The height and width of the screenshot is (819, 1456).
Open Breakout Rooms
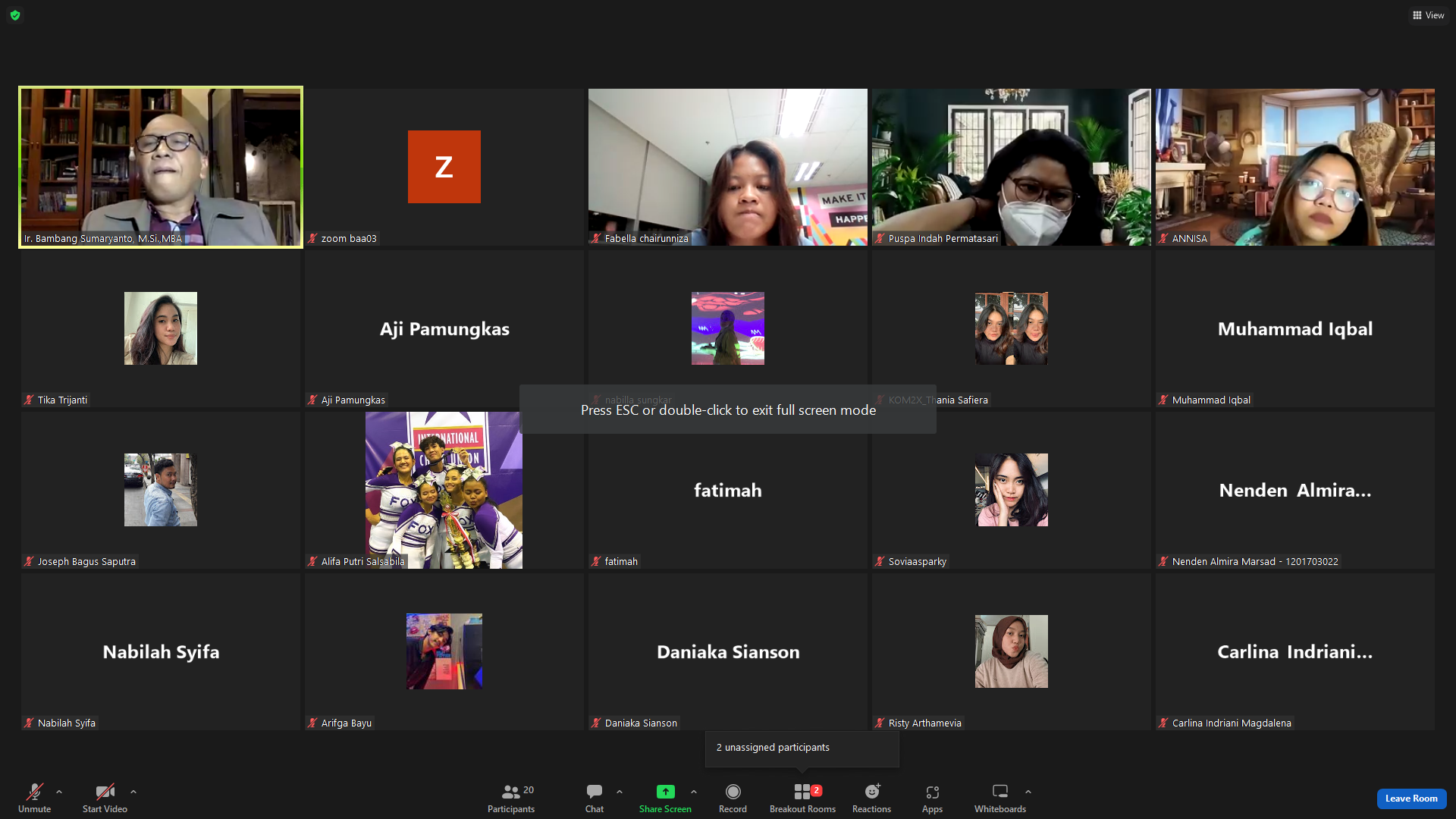click(802, 798)
